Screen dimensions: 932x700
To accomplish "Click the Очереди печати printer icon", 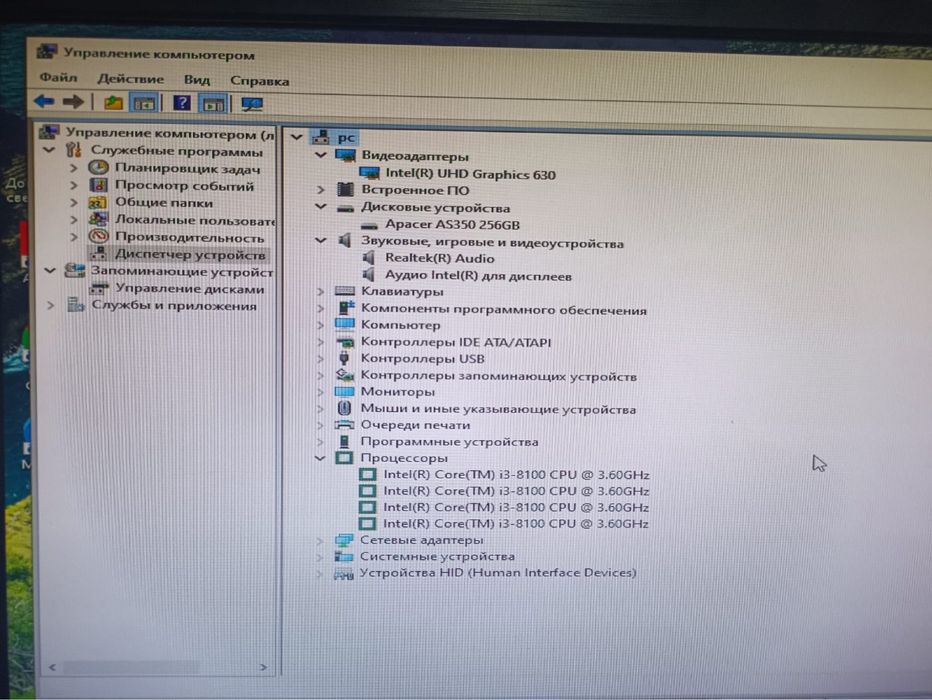I will coord(344,425).
